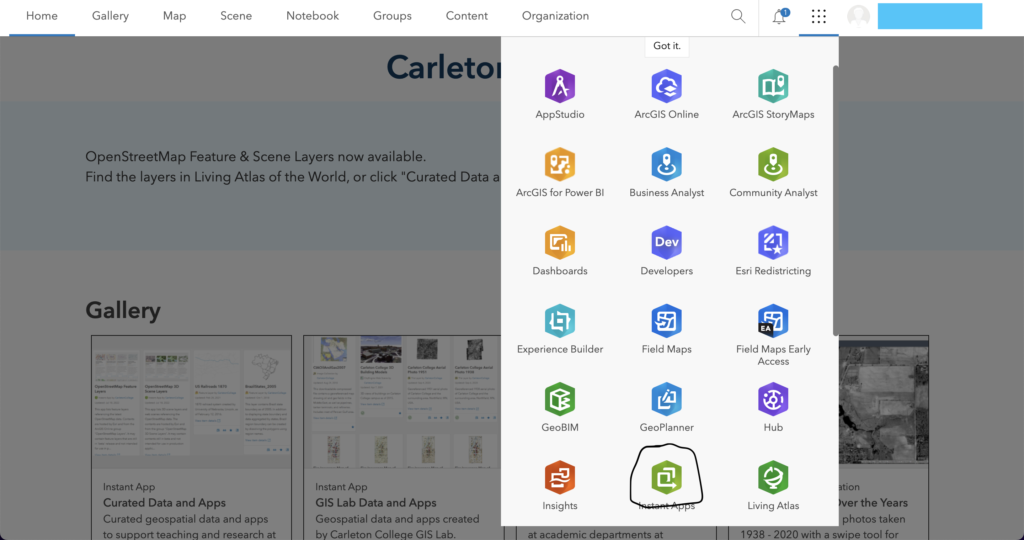
Task: Open the Dashboards app
Action: (x=560, y=251)
